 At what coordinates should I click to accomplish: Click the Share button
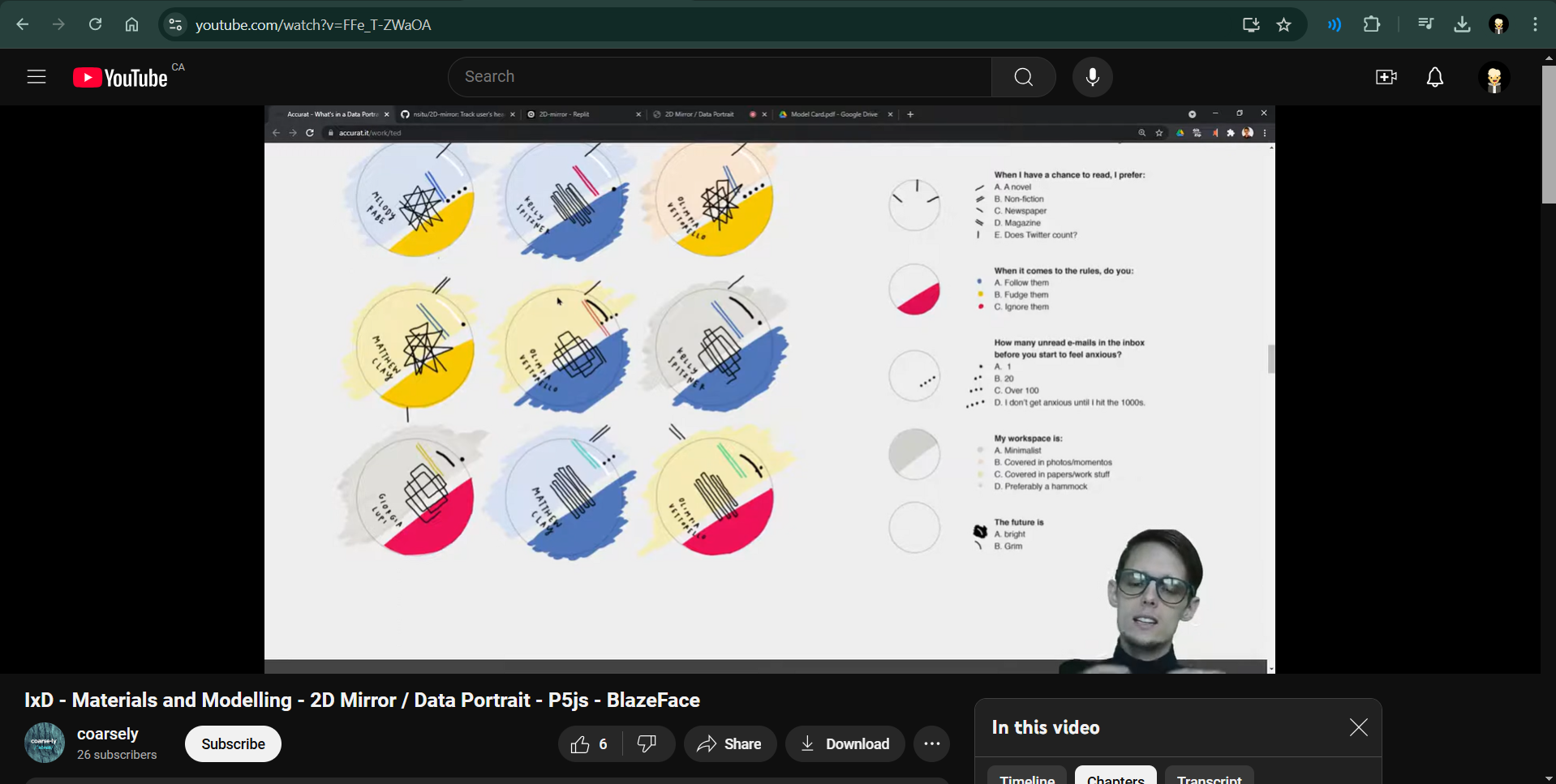[729, 744]
